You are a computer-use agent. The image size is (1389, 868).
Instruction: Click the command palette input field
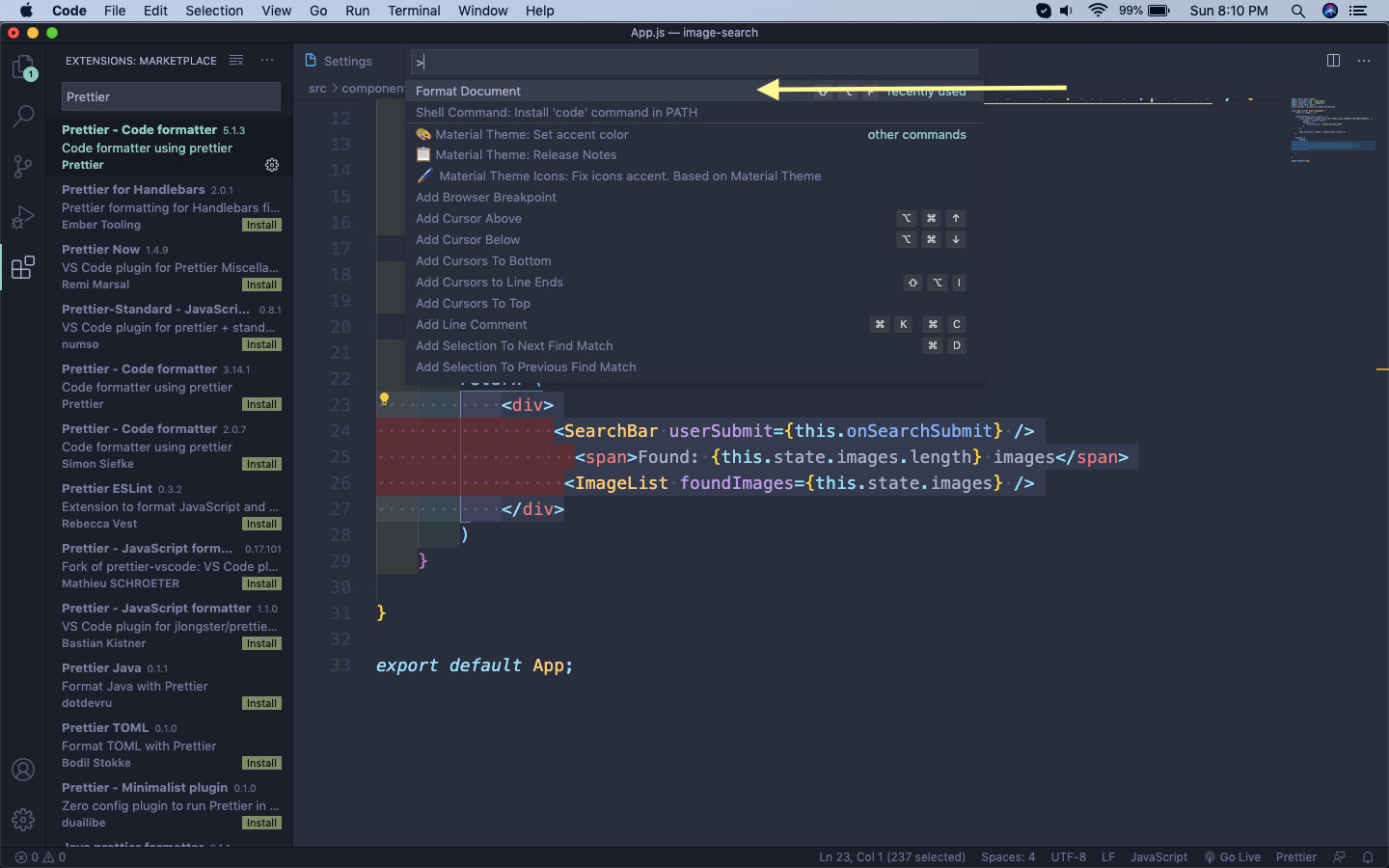694,62
